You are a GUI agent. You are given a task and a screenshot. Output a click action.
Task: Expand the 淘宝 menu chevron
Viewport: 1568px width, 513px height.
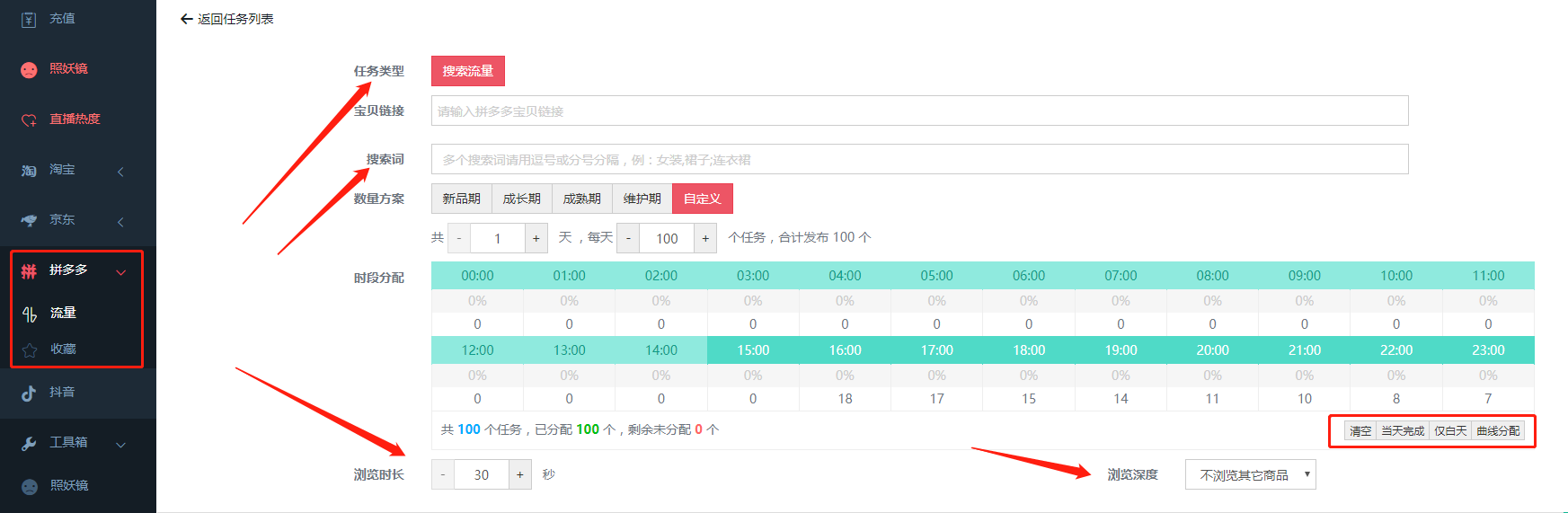pyautogui.click(x=120, y=172)
